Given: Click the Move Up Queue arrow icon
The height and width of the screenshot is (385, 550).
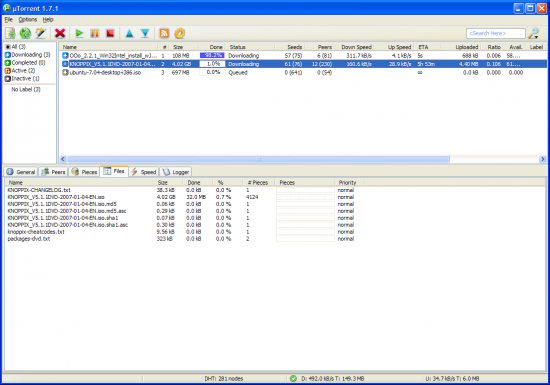Looking at the screenshot, I should (x=129, y=33).
